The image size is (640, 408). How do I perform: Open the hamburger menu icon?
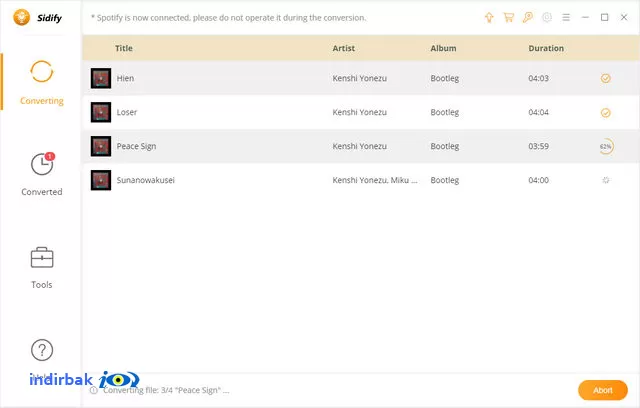pyautogui.click(x=566, y=18)
